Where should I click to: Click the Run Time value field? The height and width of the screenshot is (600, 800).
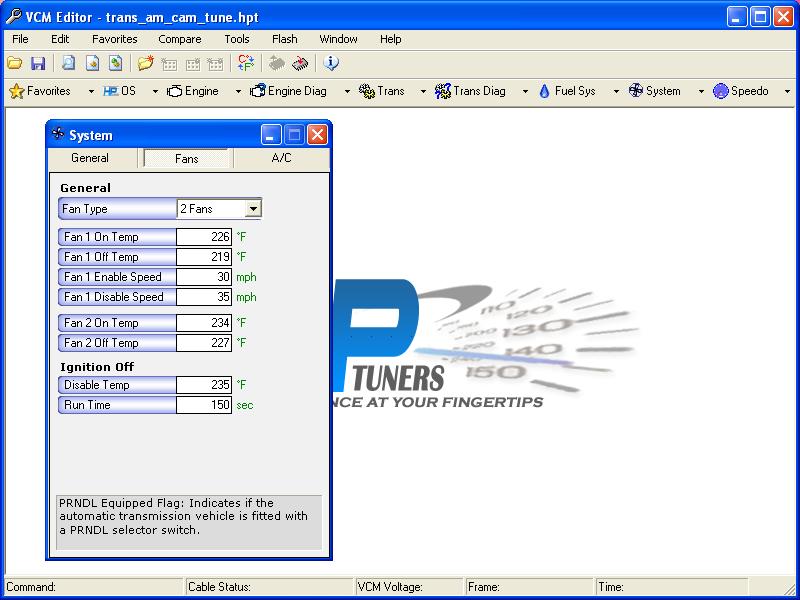(204, 405)
